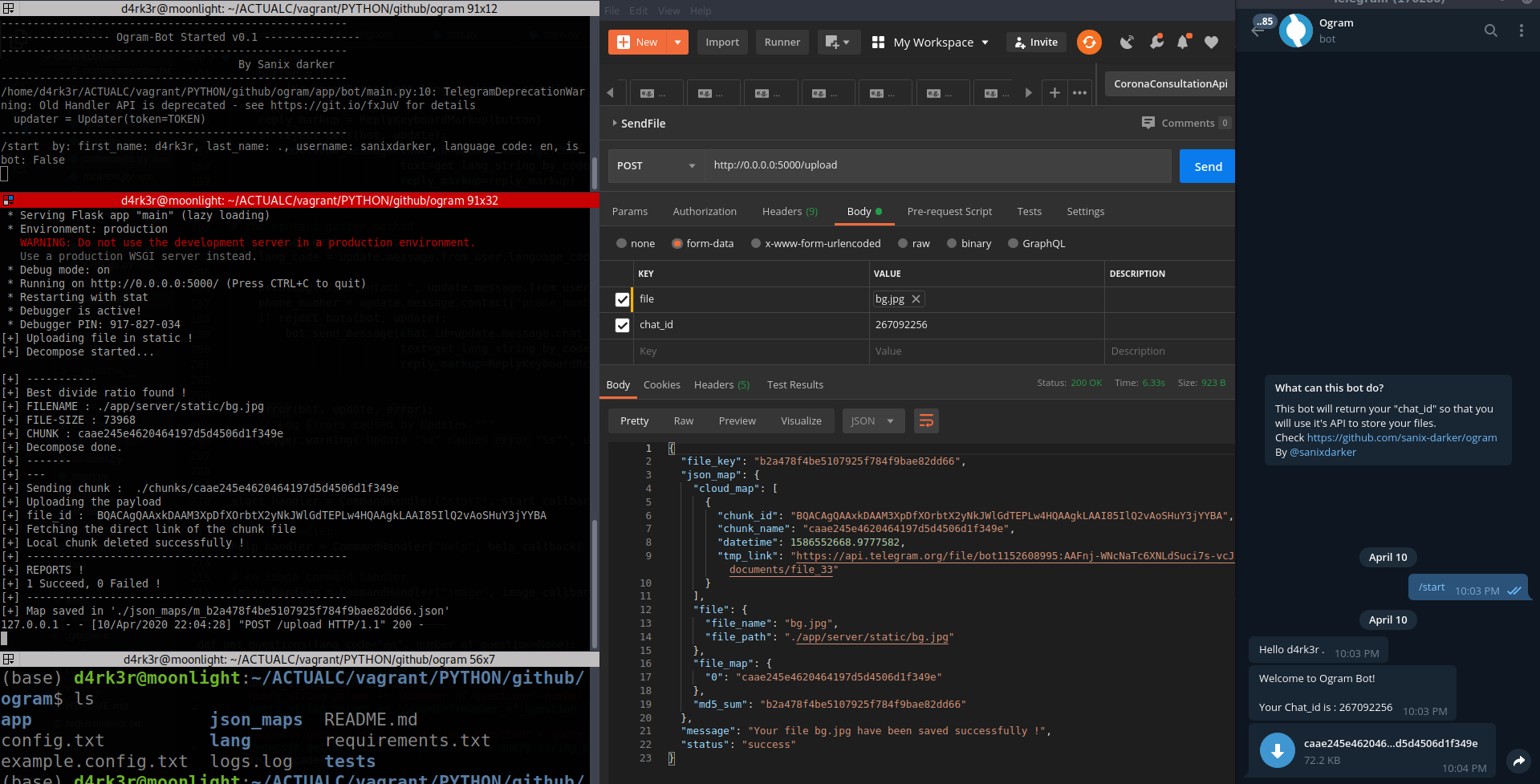Screen dimensions: 1540x784
Task: Open the request Headers (9) tab
Action: (x=790, y=211)
